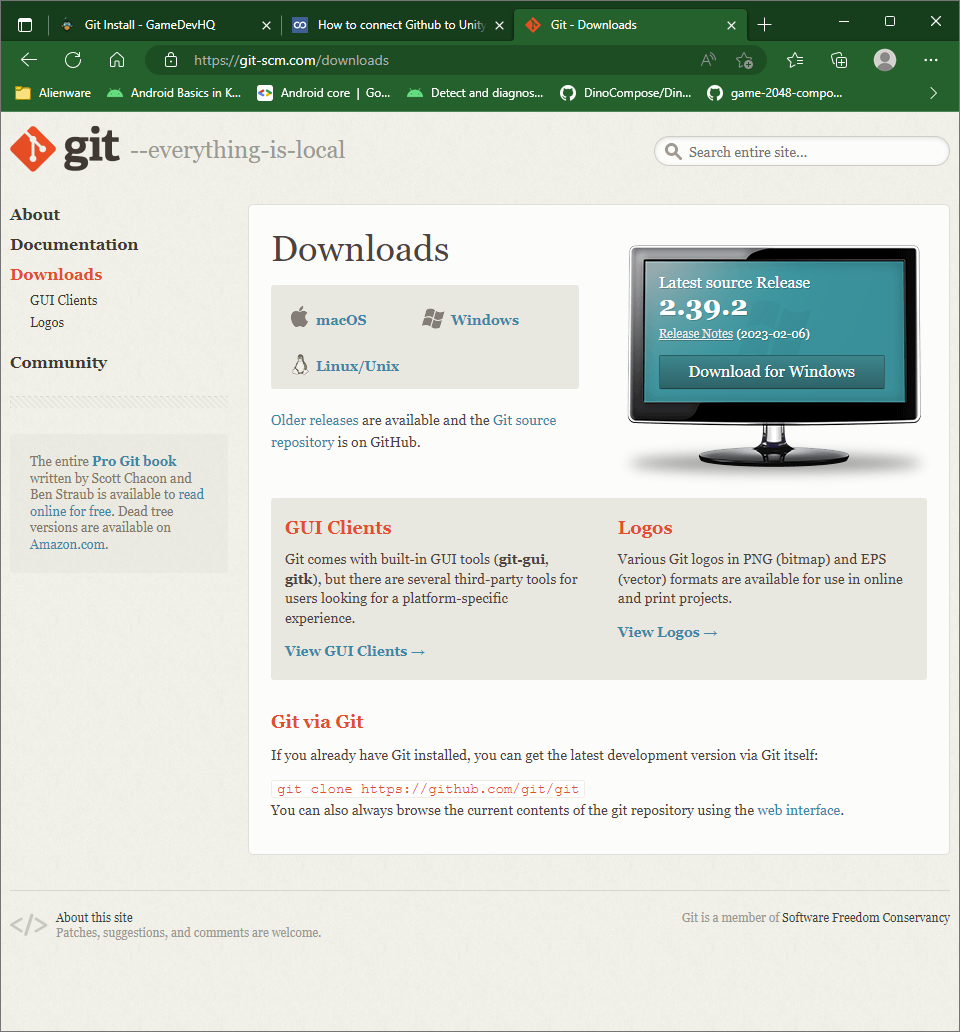Click the browser back arrow
The image size is (960, 1032).
click(28, 60)
